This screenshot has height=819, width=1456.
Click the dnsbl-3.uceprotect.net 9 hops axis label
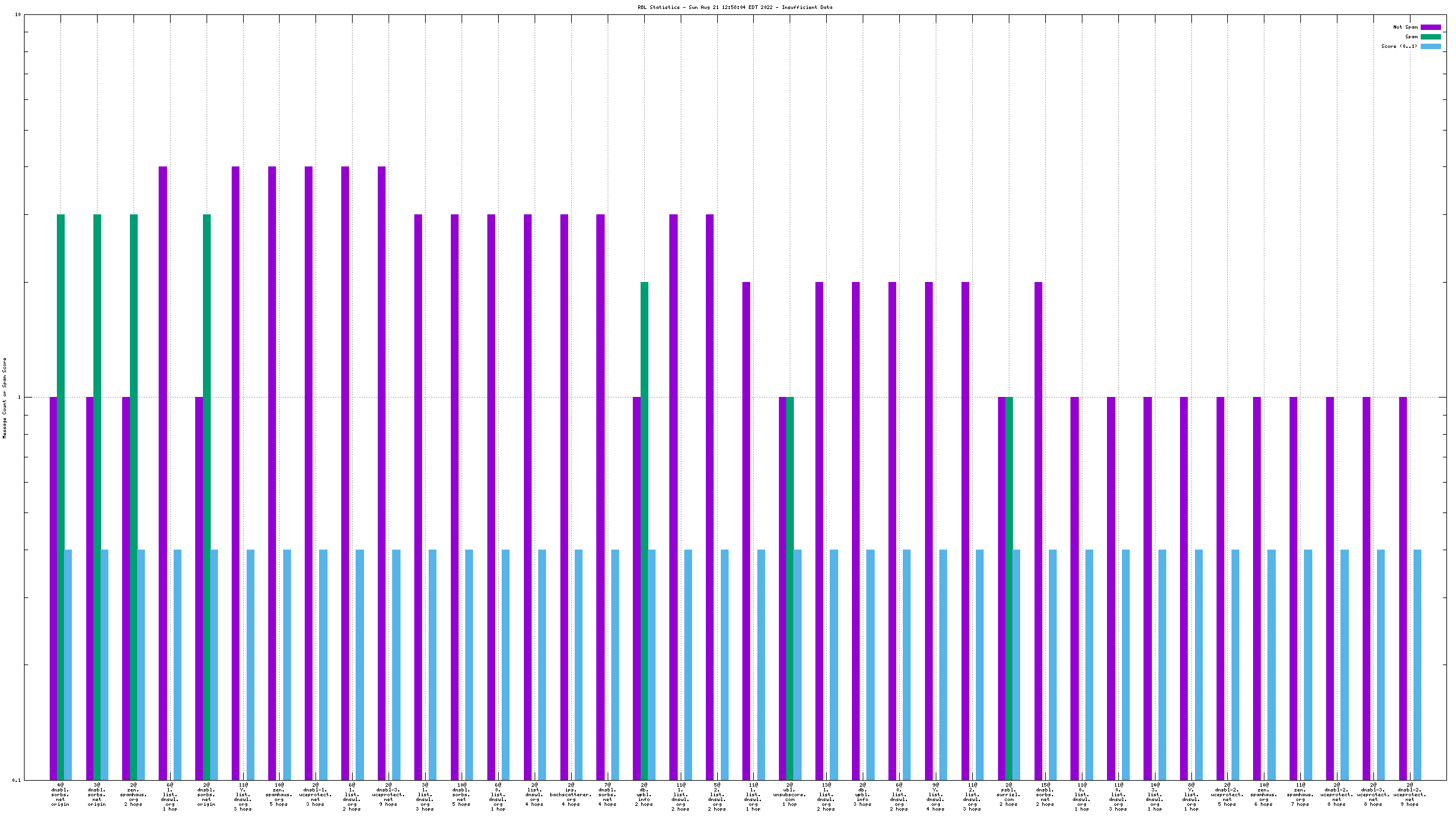(x=389, y=794)
